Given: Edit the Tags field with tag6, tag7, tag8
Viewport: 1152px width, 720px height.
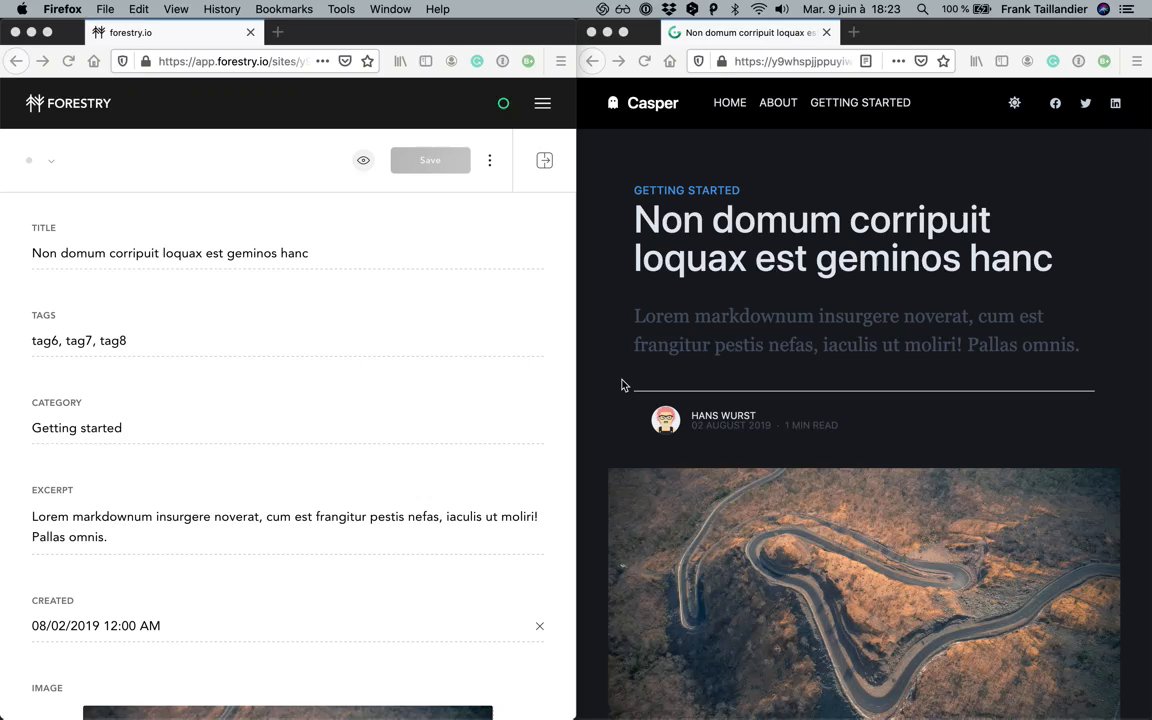Looking at the screenshot, I should coord(287,341).
